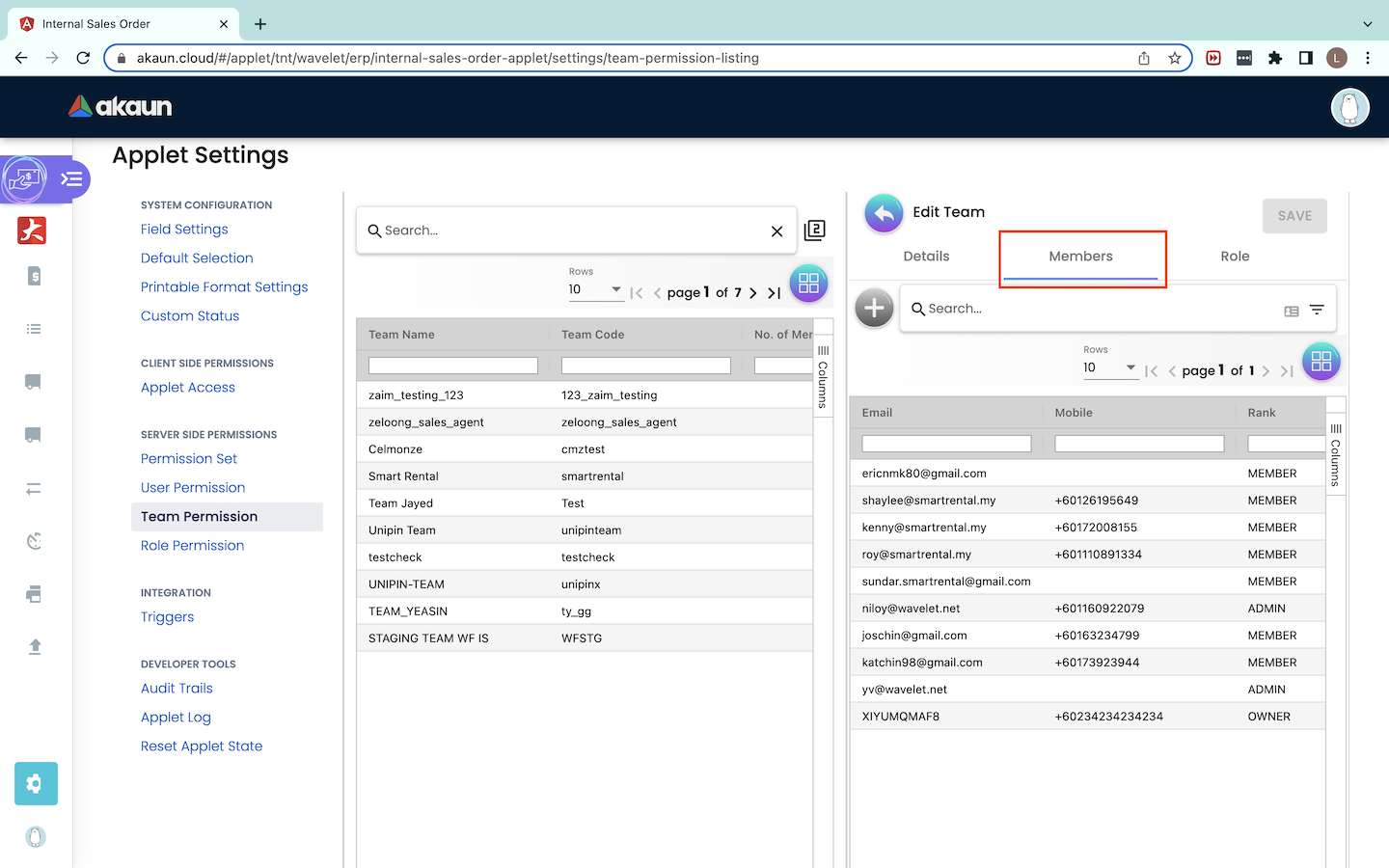
Task: Select the Smart Rental team row
Action: [403, 476]
